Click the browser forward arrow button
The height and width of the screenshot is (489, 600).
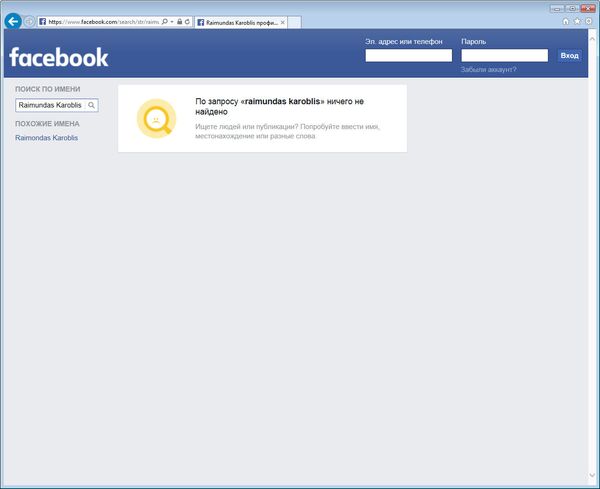29,22
